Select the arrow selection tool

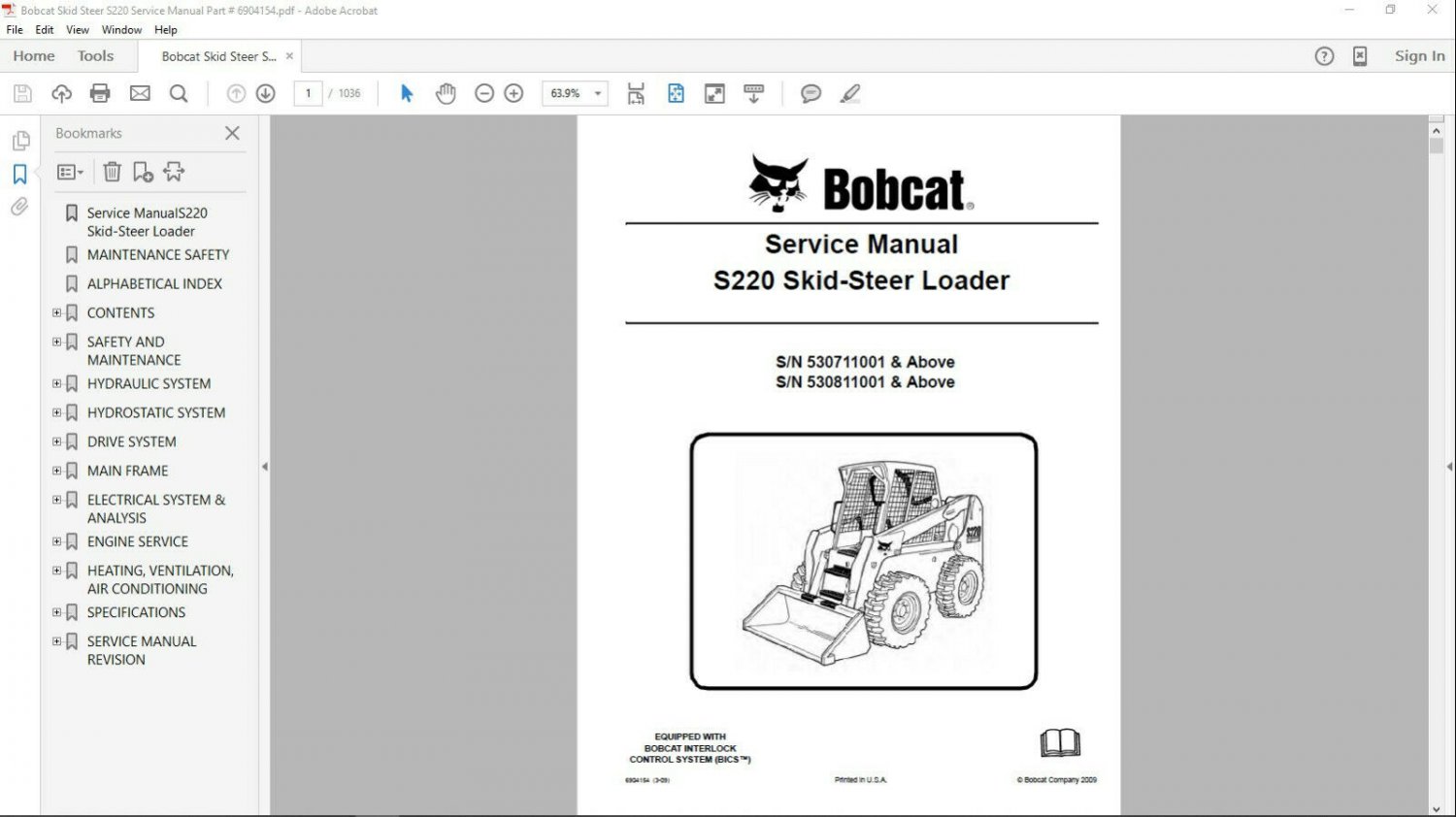point(407,94)
